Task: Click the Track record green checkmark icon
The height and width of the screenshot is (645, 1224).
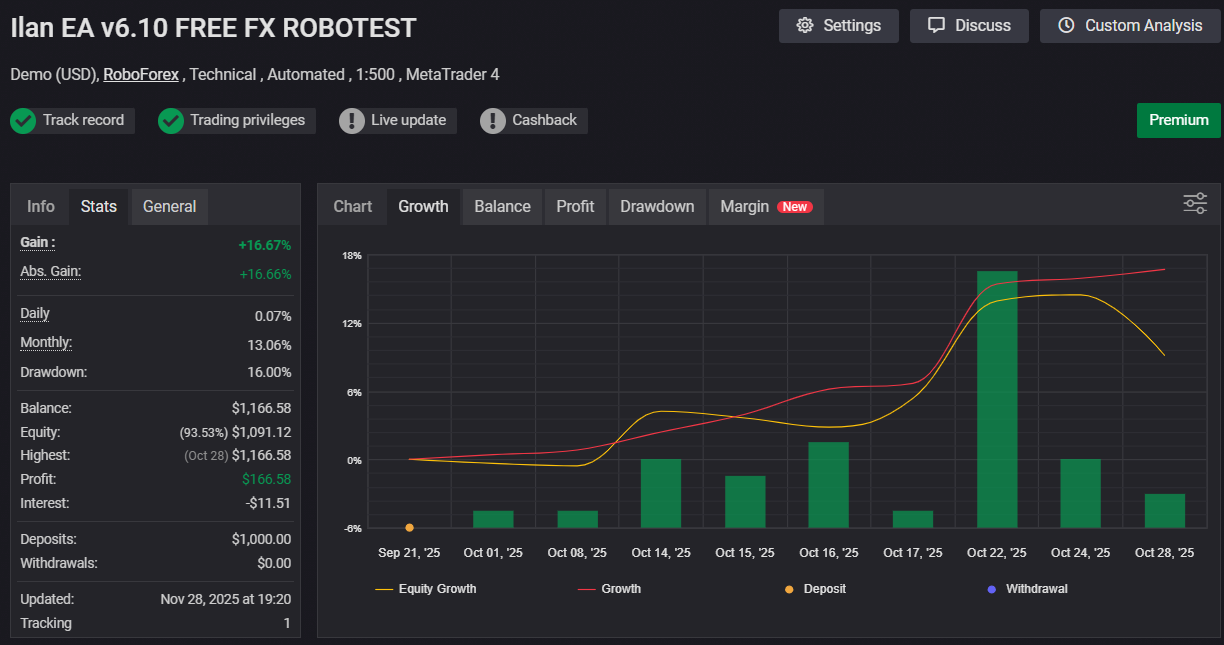Action: coord(23,121)
